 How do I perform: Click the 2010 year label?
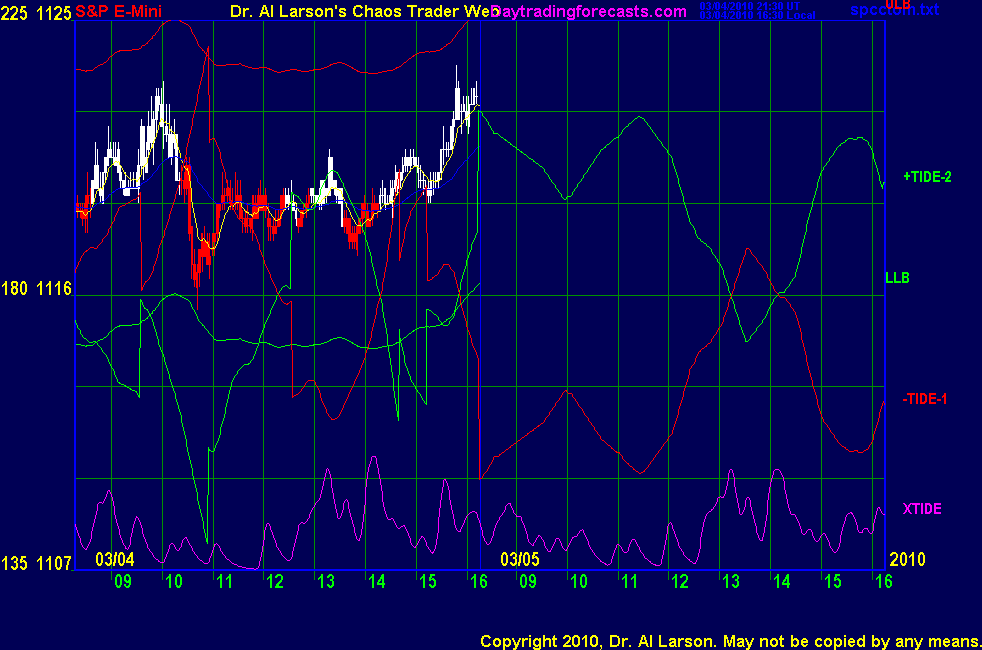point(909,558)
